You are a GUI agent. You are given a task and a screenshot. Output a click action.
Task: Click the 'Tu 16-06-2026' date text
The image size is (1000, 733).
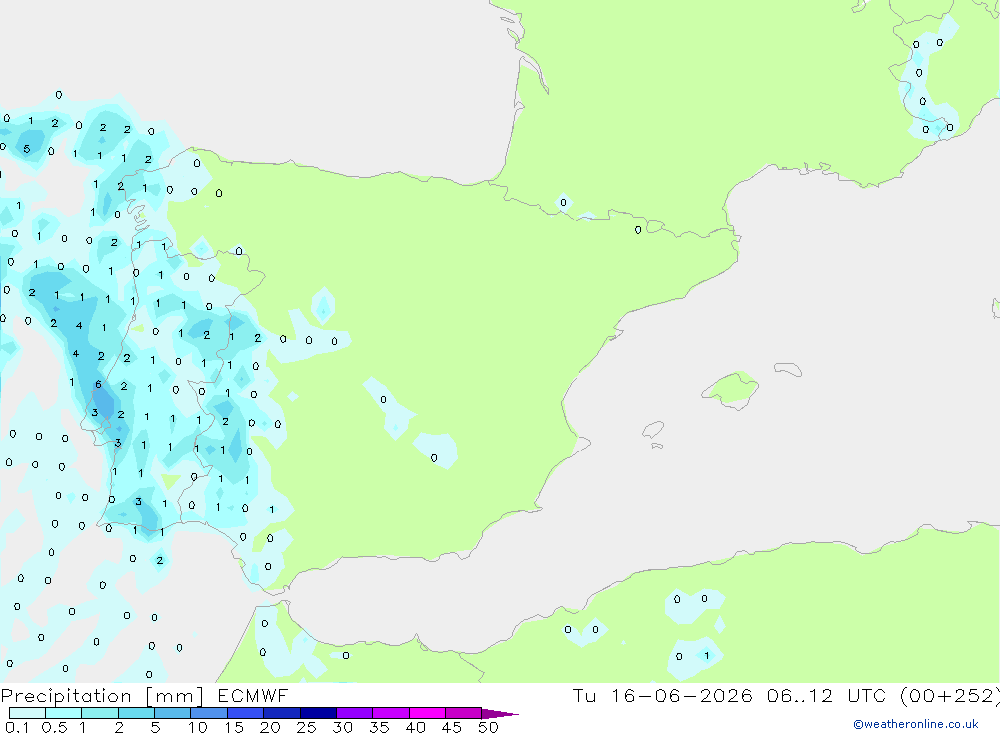[x=662, y=696]
